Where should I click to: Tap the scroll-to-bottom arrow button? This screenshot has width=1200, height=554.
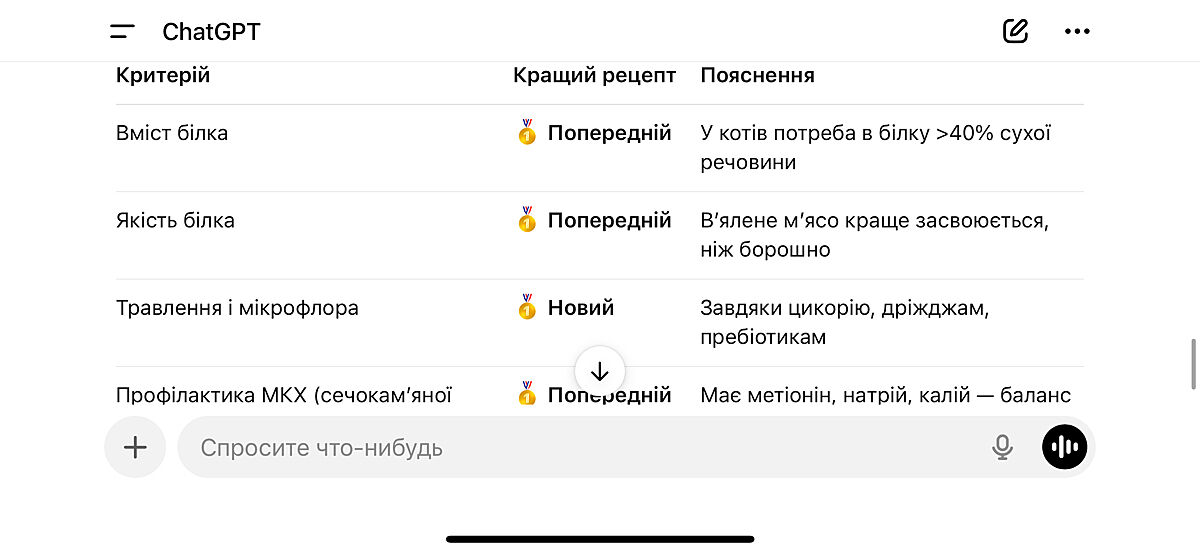pyautogui.click(x=600, y=372)
